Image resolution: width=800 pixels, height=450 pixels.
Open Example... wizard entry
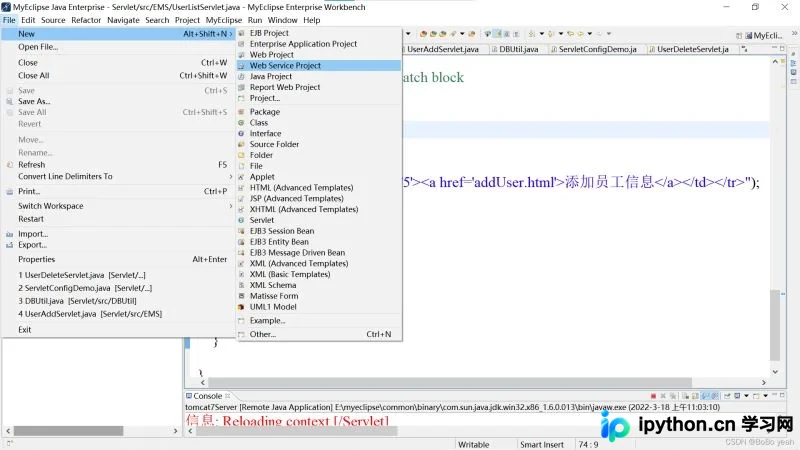(x=319, y=320)
